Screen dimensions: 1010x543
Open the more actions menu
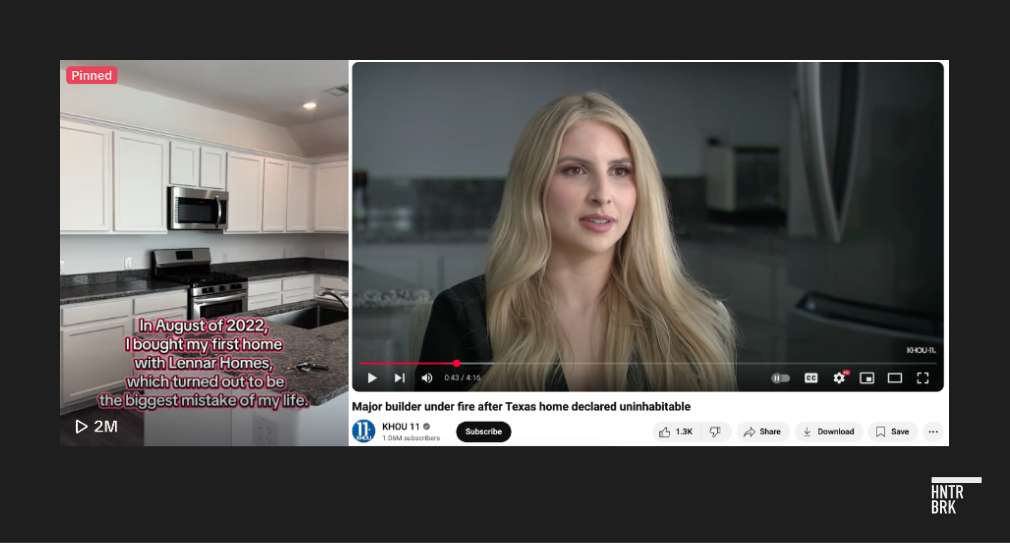pos(933,432)
